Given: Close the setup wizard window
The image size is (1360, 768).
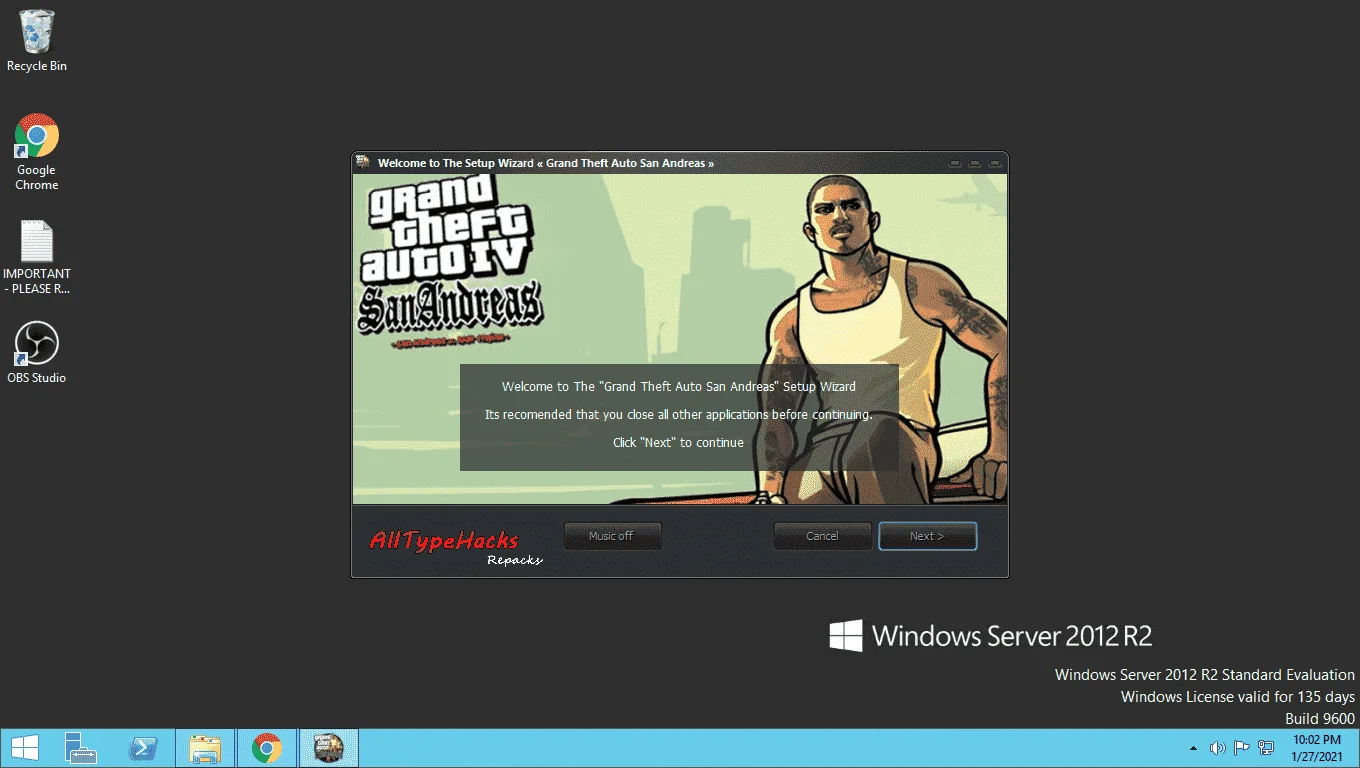Looking at the screenshot, I should 995,163.
